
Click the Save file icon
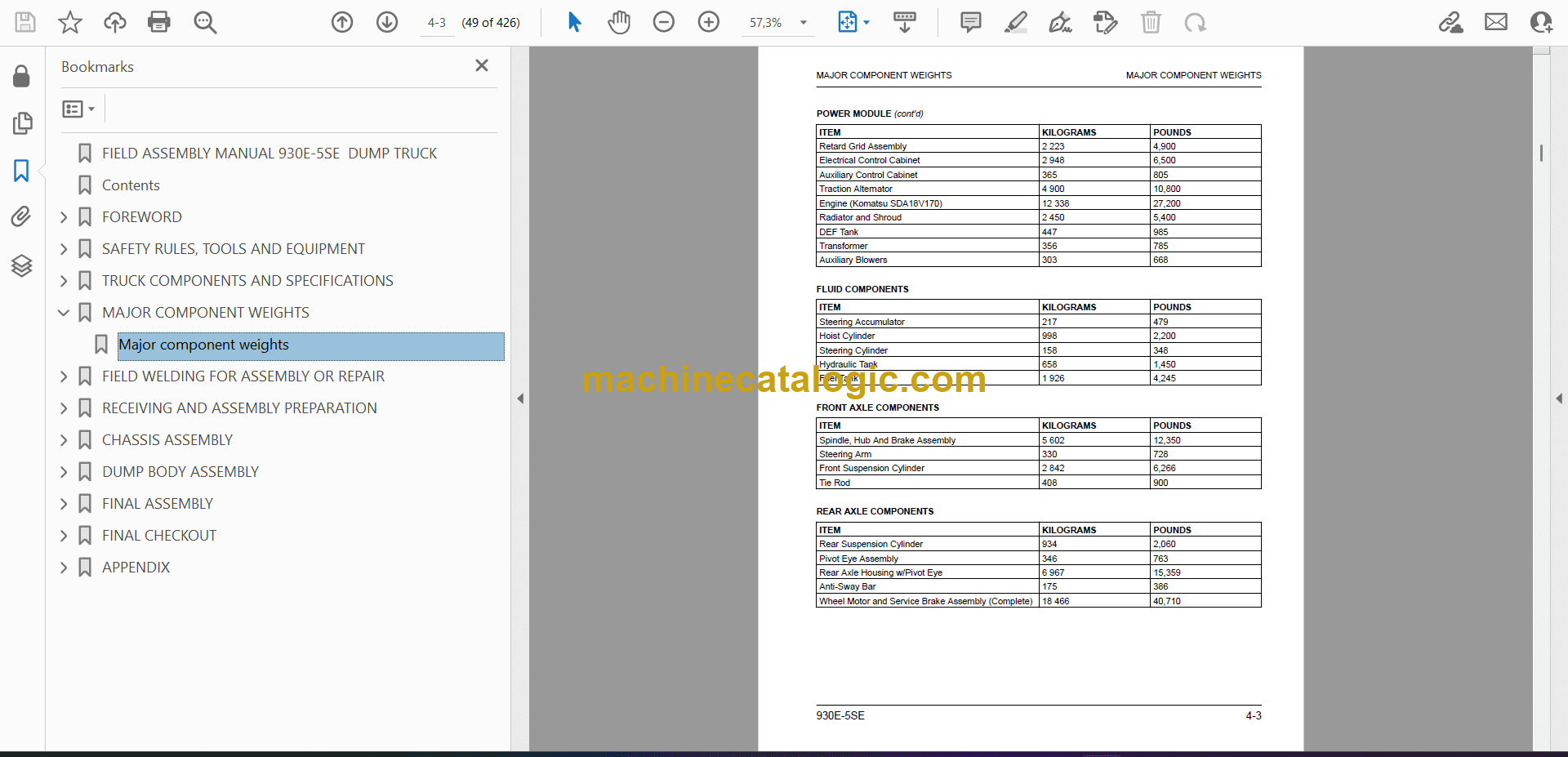pyautogui.click(x=25, y=22)
